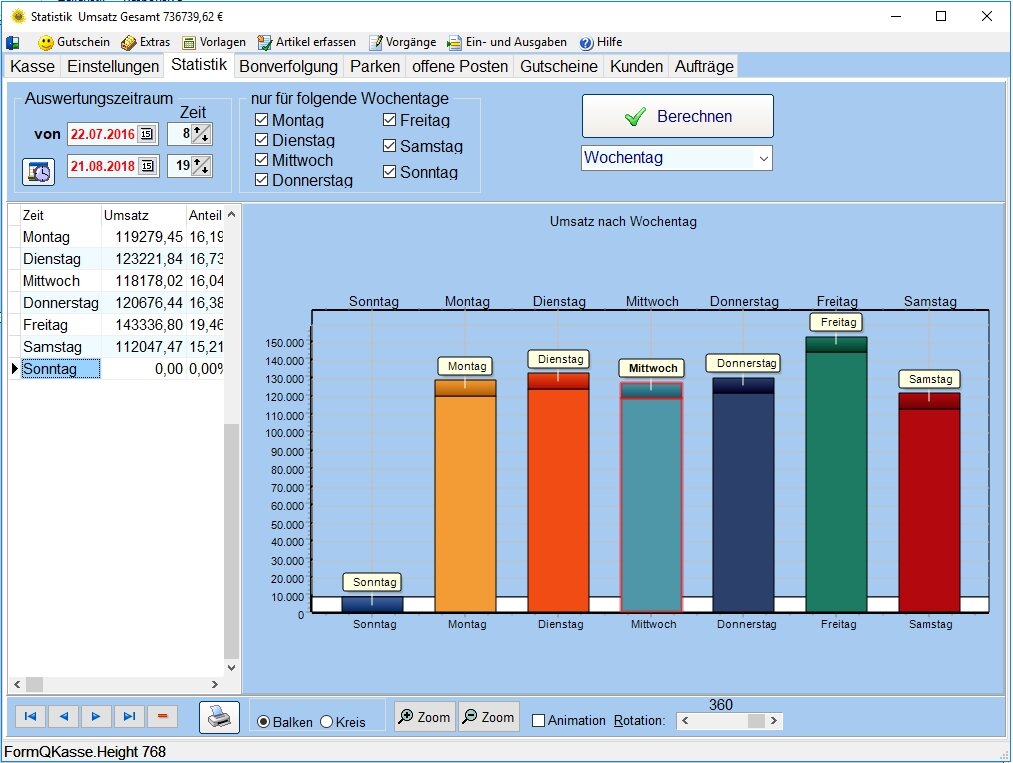The image size is (1013, 763).
Task: Click the clock calendar period button
Action: [x=38, y=172]
